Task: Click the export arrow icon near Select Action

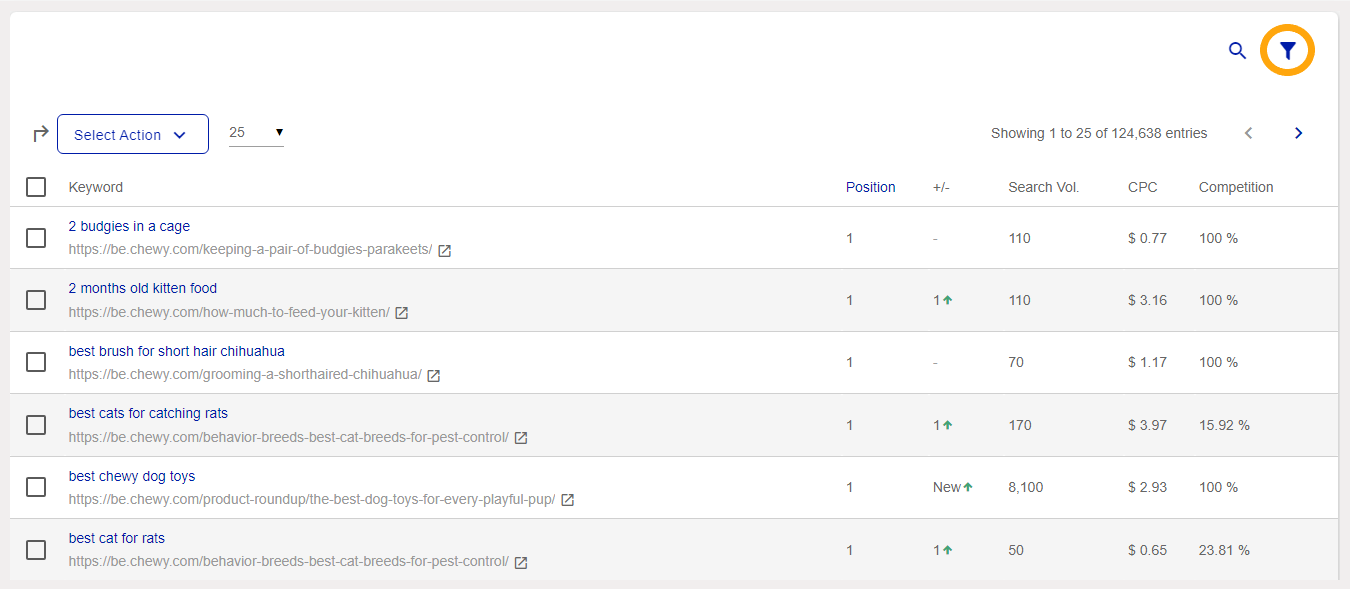Action: [40, 132]
